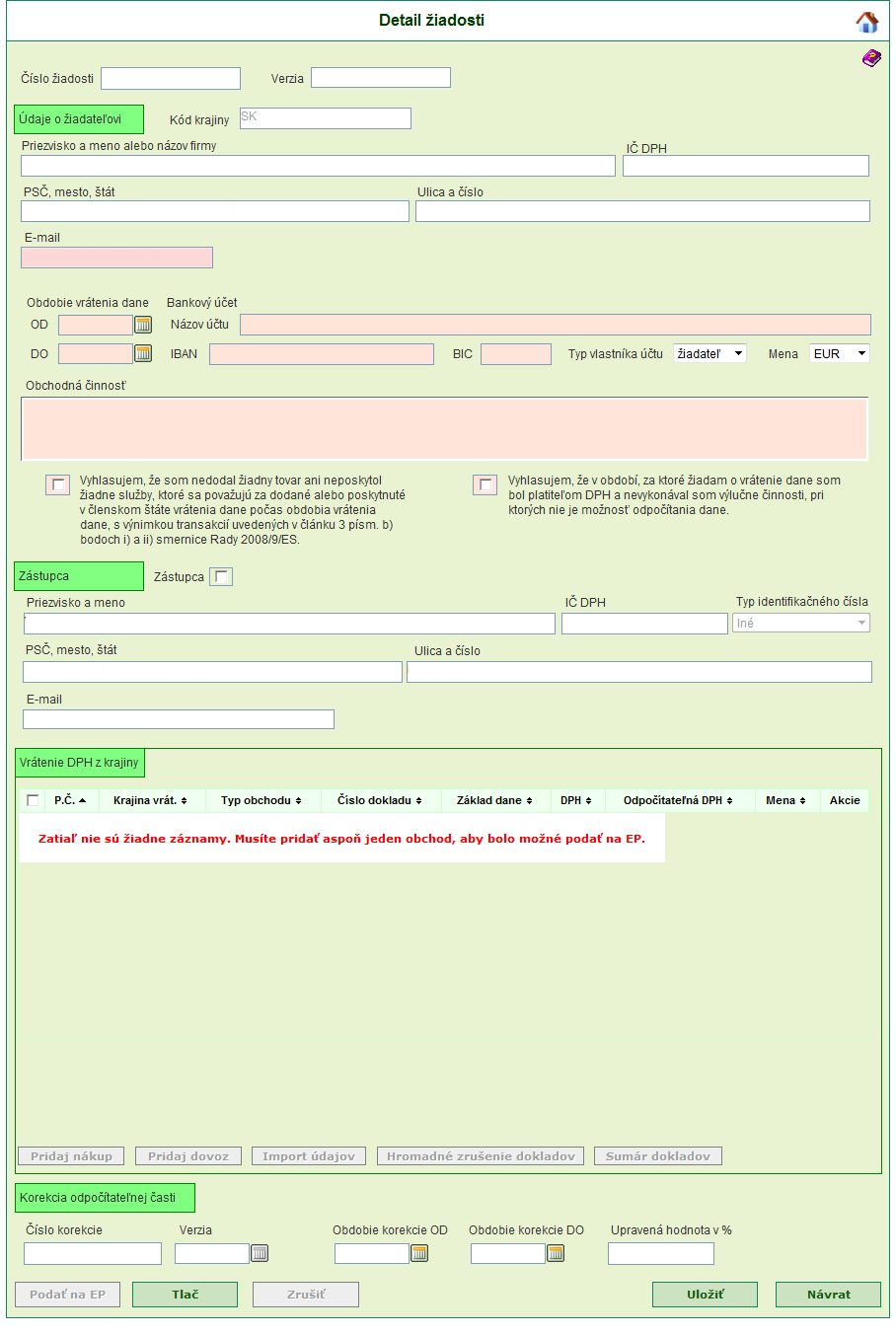The image size is (896, 1335).
Task: Toggle the Zástupca checkbox
Action: click(221, 577)
